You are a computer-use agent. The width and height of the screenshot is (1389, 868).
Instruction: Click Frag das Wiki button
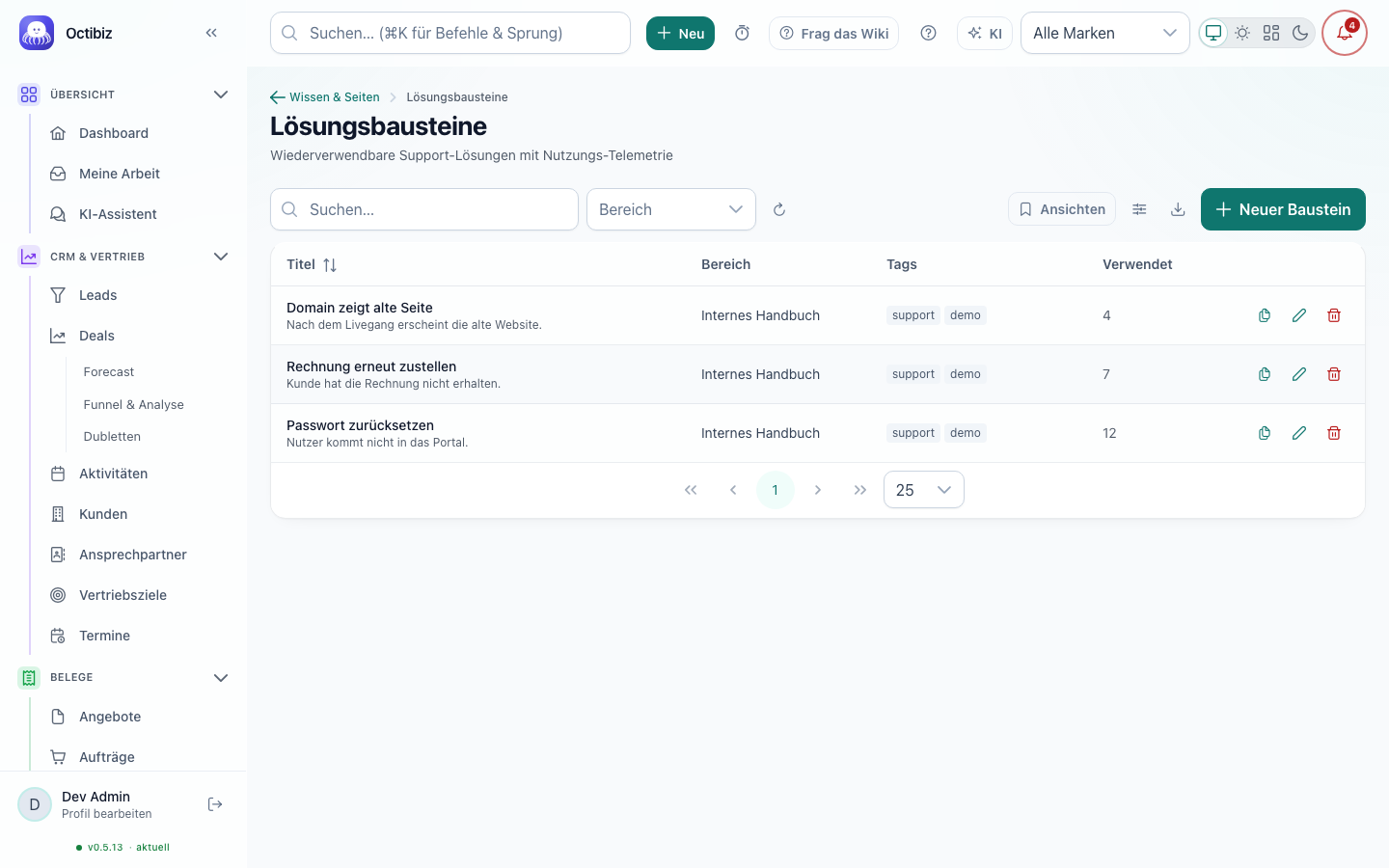(x=833, y=33)
